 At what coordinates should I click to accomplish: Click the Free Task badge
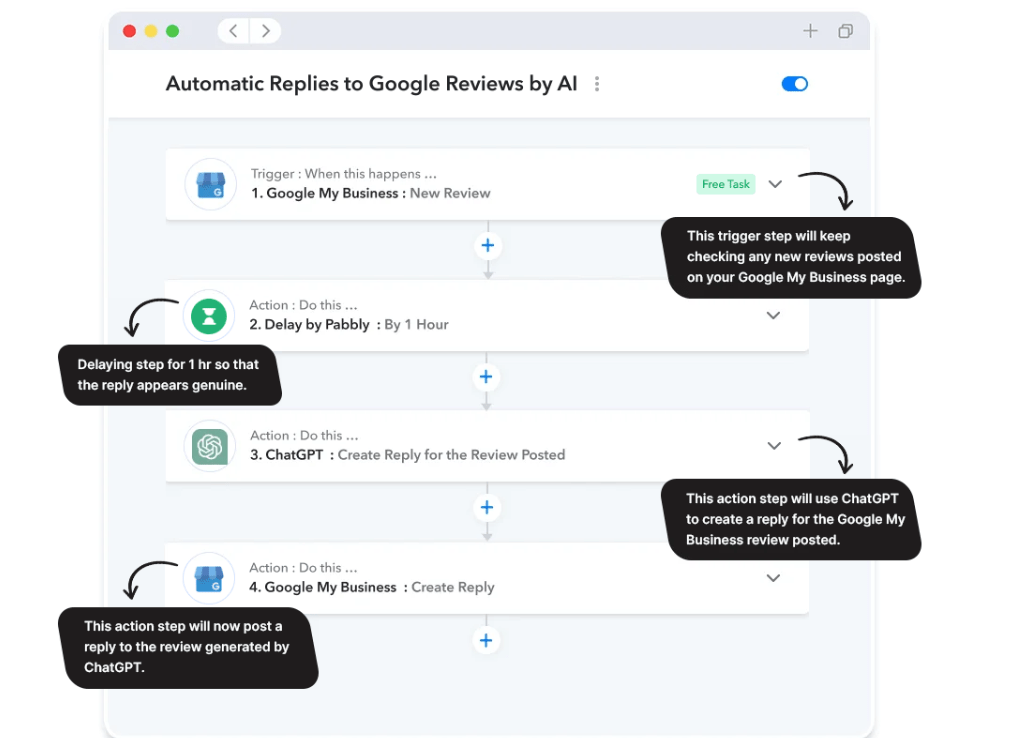pos(725,184)
